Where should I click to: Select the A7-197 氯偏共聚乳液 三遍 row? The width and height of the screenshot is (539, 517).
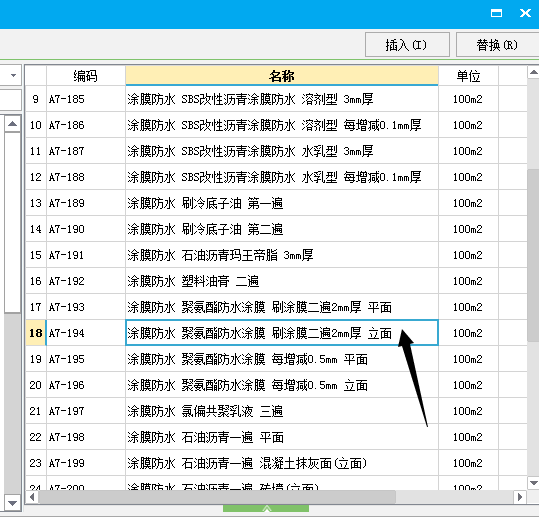coord(276,411)
